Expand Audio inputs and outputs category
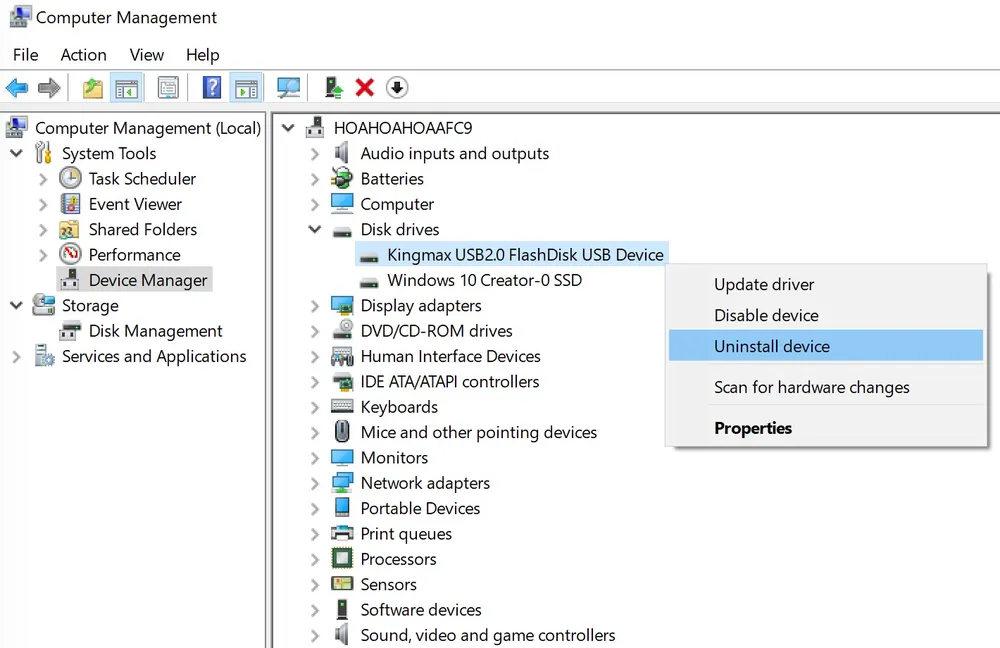 pos(314,154)
